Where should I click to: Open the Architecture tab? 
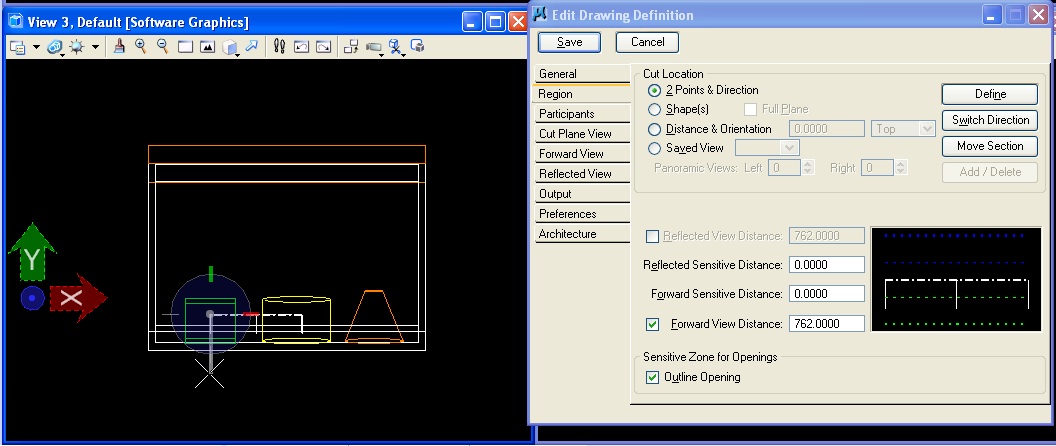tap(581, 234)
